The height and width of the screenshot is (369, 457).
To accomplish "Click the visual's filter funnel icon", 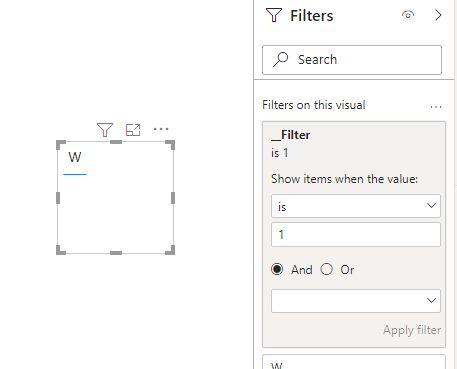I will (105, 130).
